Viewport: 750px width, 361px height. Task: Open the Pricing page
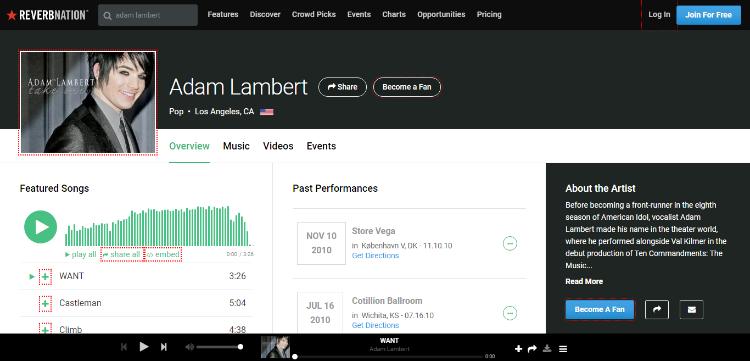click(x=489, y=15)
